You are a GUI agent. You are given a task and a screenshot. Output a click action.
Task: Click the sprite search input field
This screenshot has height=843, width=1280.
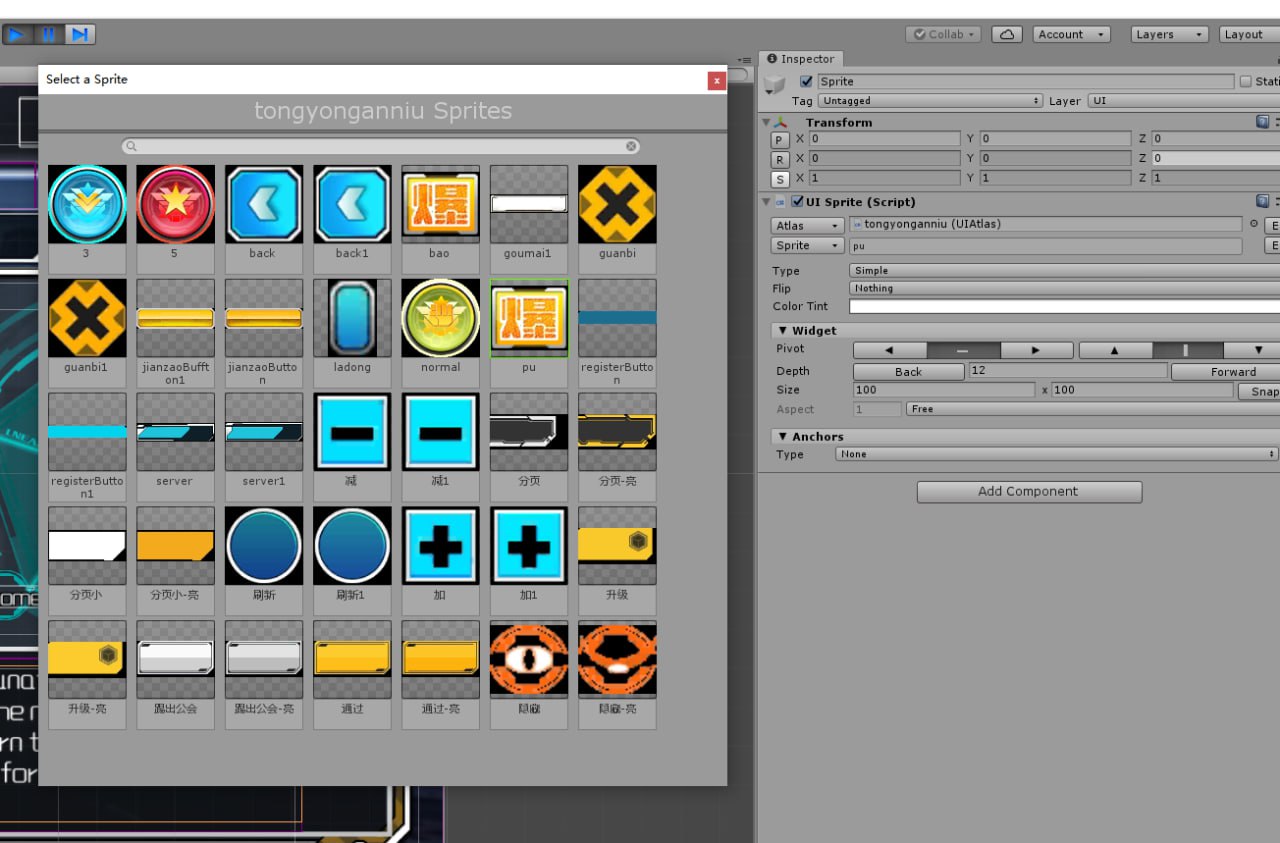point(380,146)
